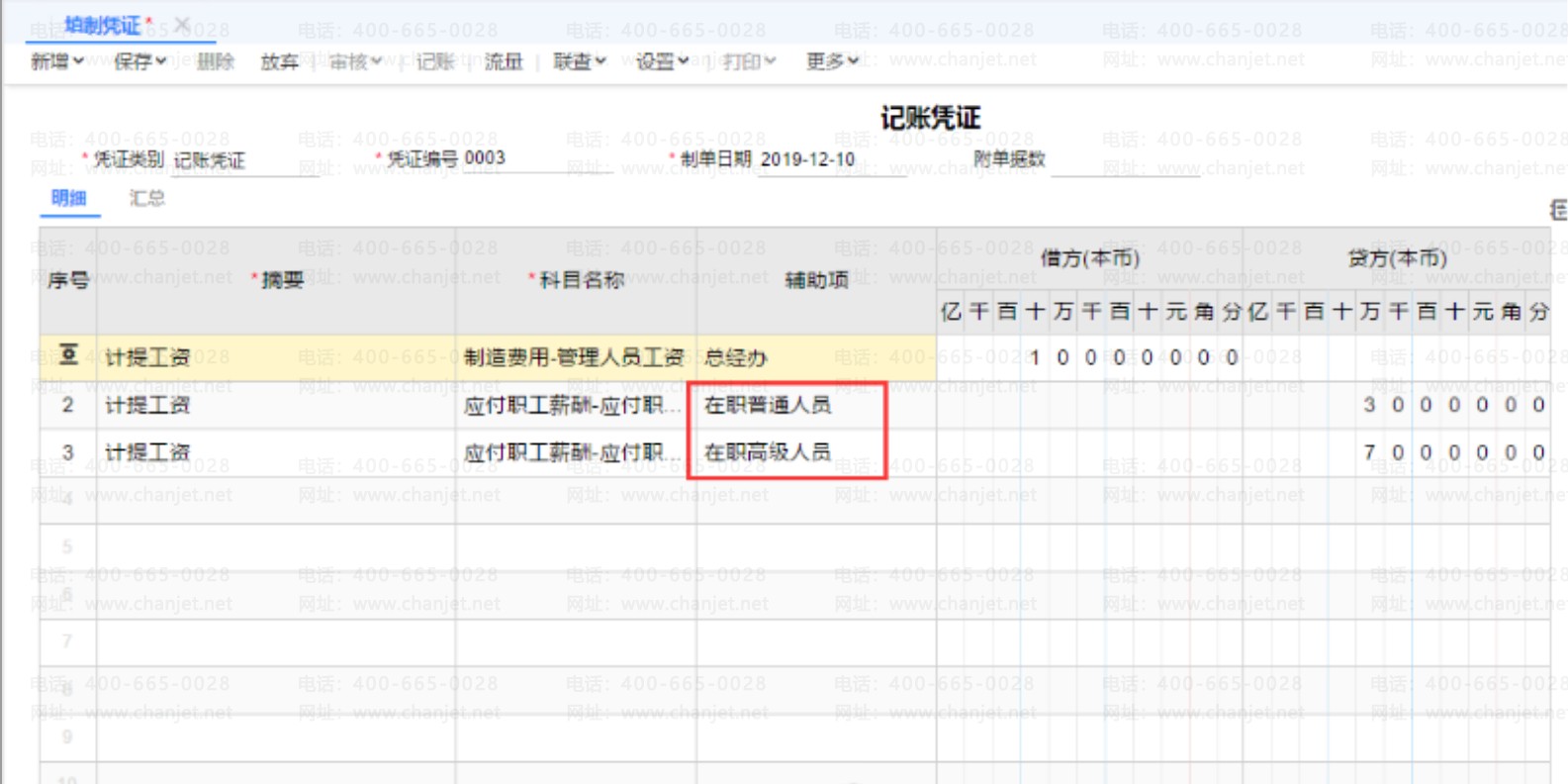The width and height of the screenshot is (1568, 784).
Task: Open the 设置 dropdown menu
Action: coord(662,61)
